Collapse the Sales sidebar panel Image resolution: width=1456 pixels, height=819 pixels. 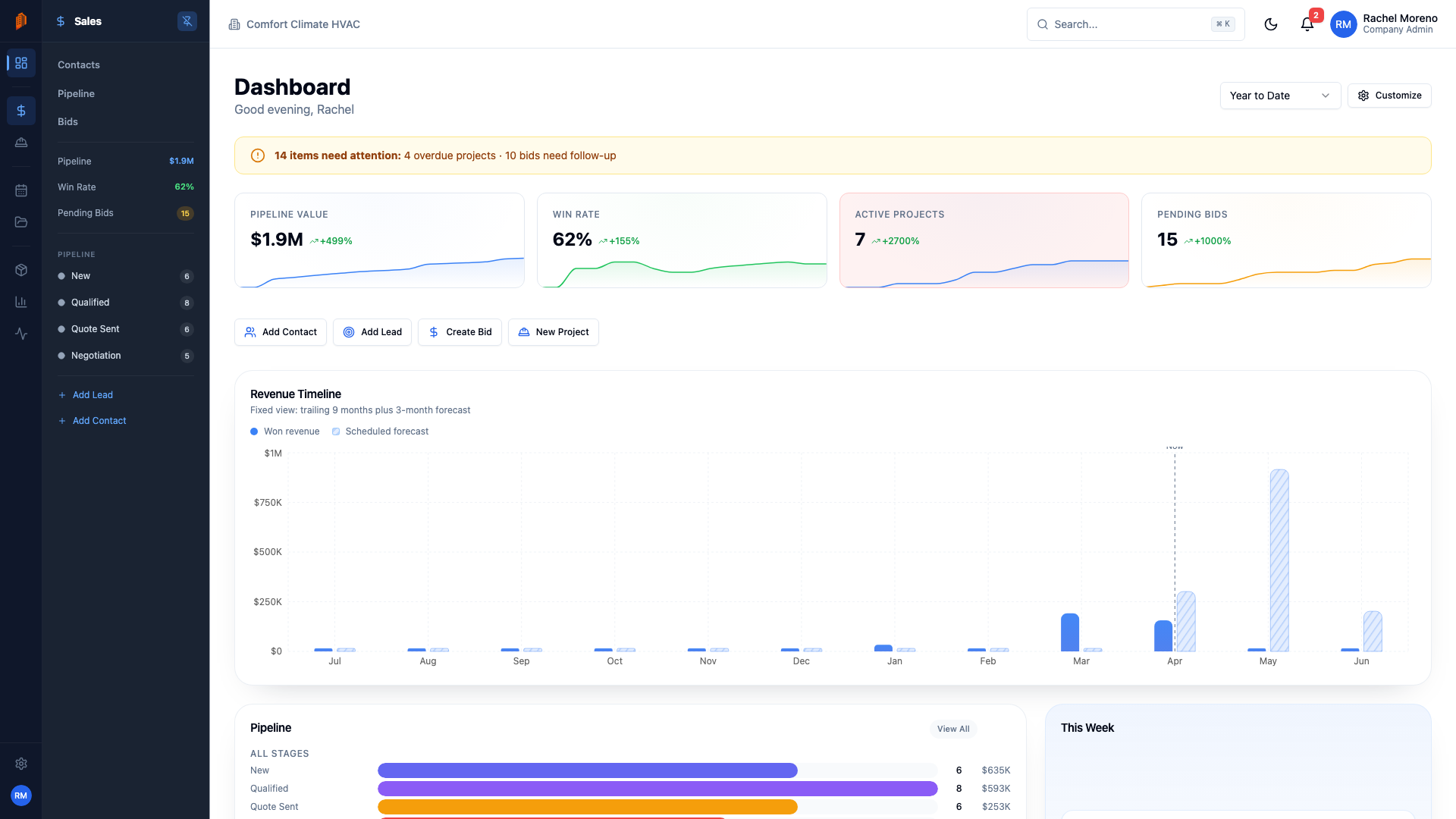pos(187,20)
